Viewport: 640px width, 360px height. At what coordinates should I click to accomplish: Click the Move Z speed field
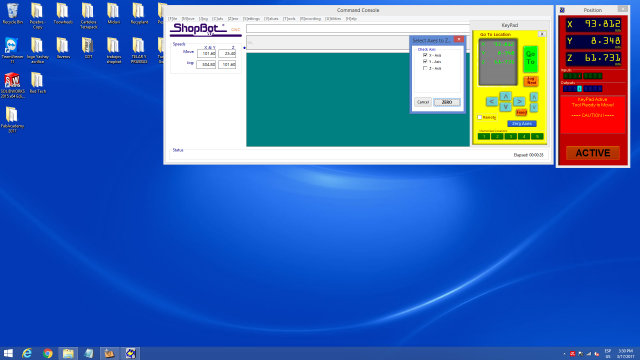click(x=227, y=53)
